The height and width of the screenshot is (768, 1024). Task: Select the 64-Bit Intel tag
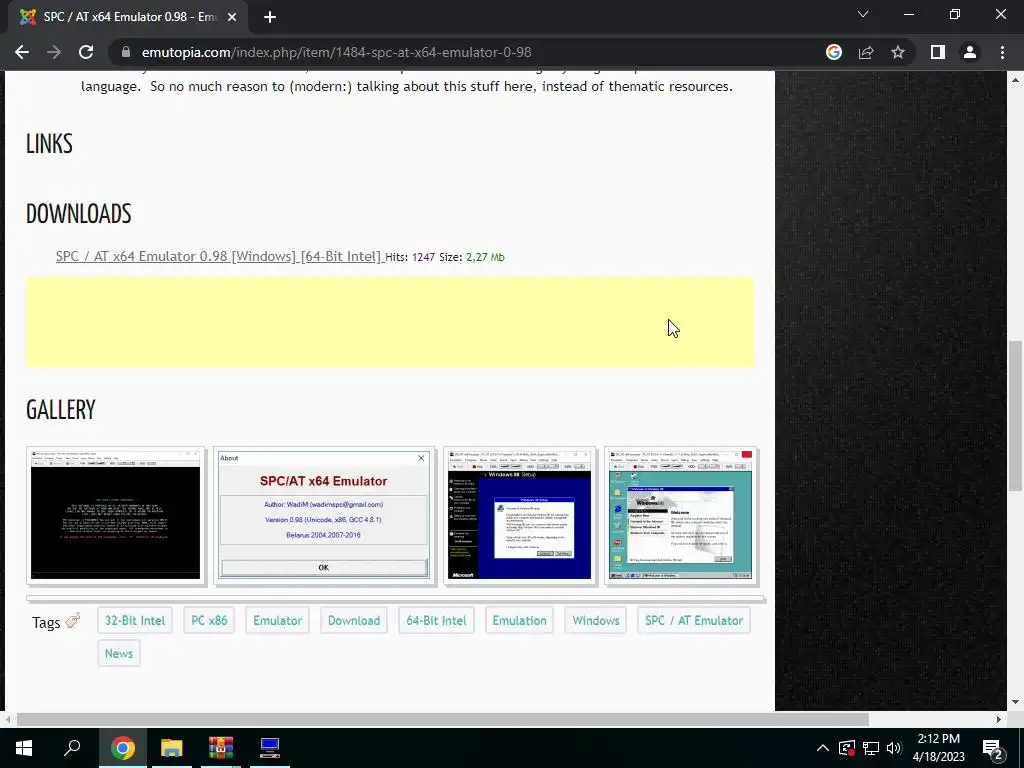click(x=436, y=620)
